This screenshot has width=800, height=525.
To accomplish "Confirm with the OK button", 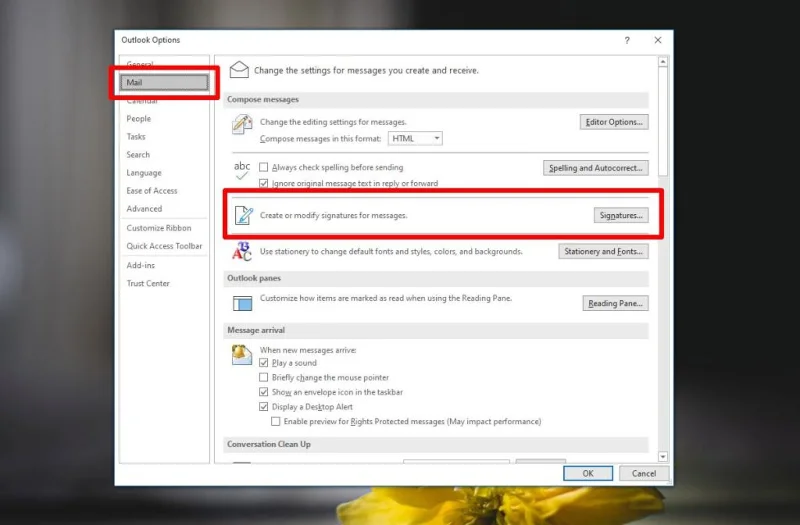I will point(588,473).
